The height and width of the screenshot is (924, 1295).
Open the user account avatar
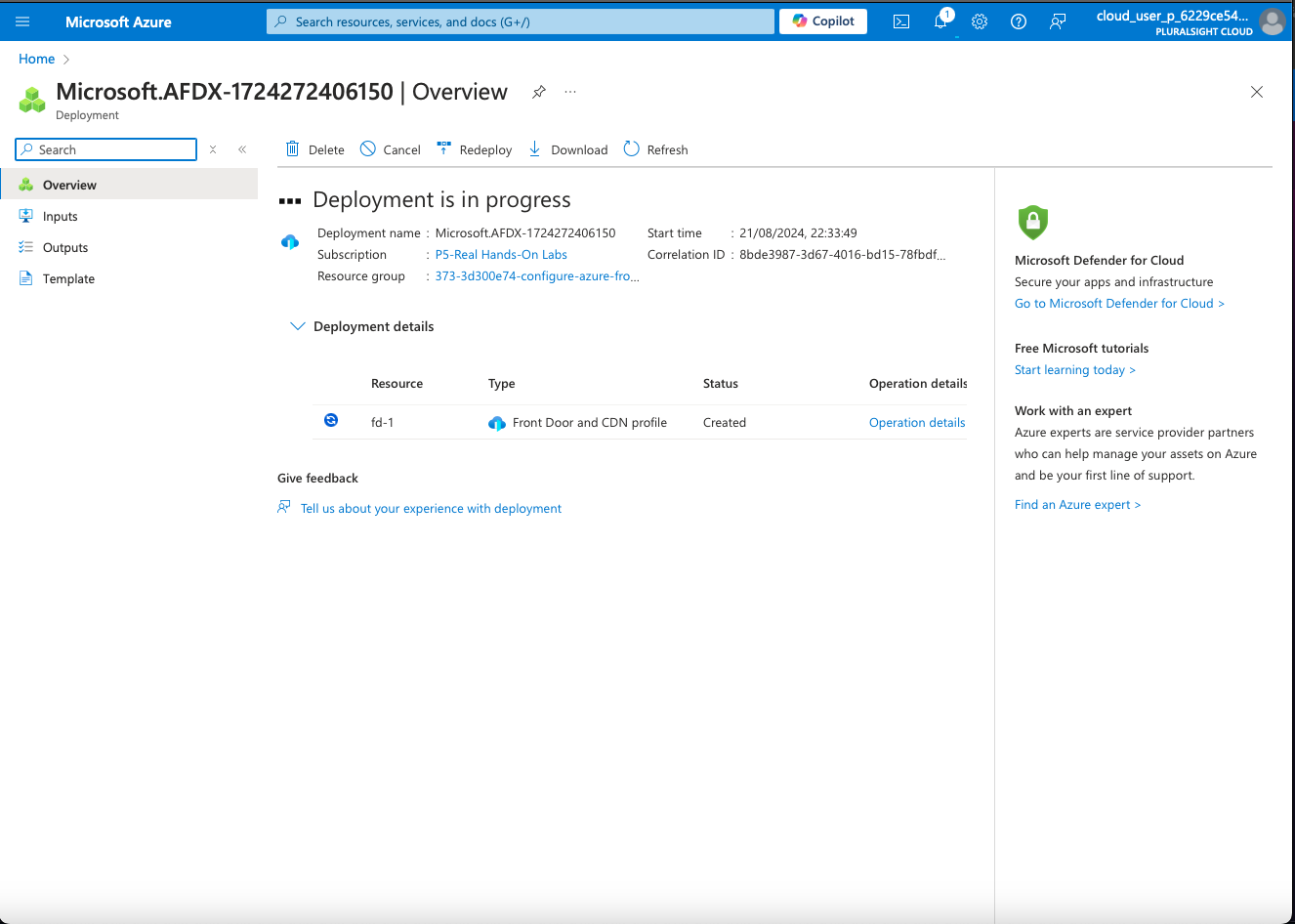[1272, 21]
